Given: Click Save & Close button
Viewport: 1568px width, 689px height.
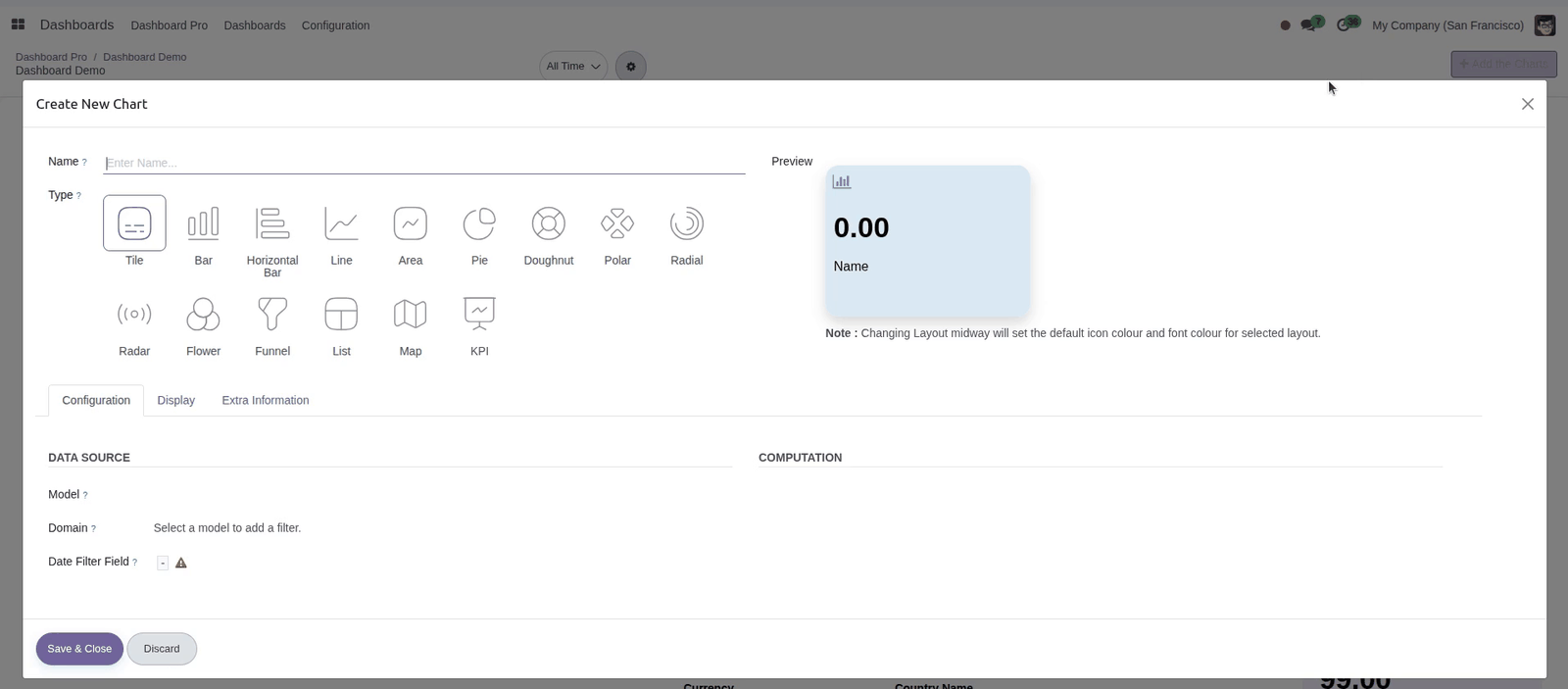Looking at the screenshot, I should point(79,649).
